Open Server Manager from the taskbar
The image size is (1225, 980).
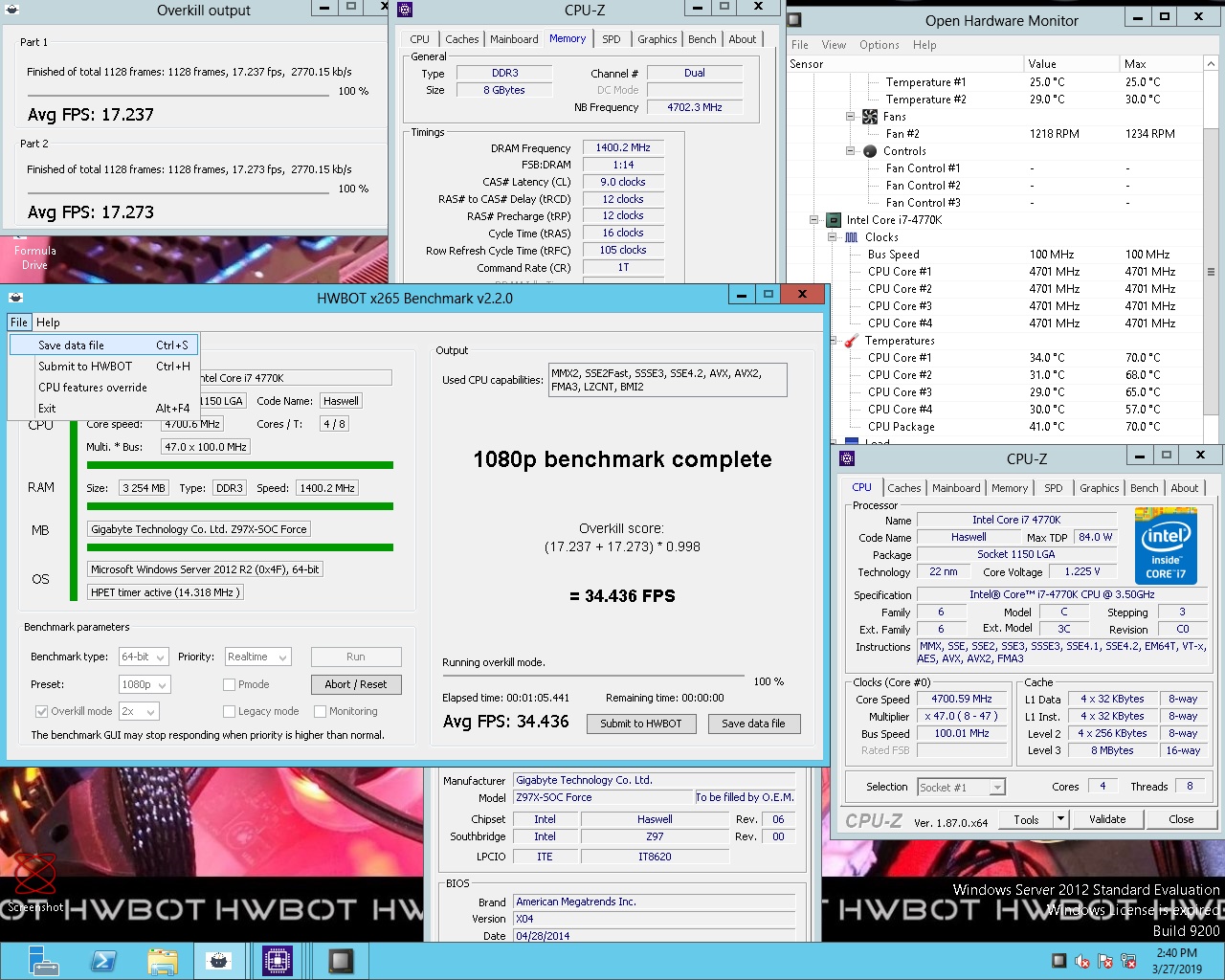tap(44, 961)
